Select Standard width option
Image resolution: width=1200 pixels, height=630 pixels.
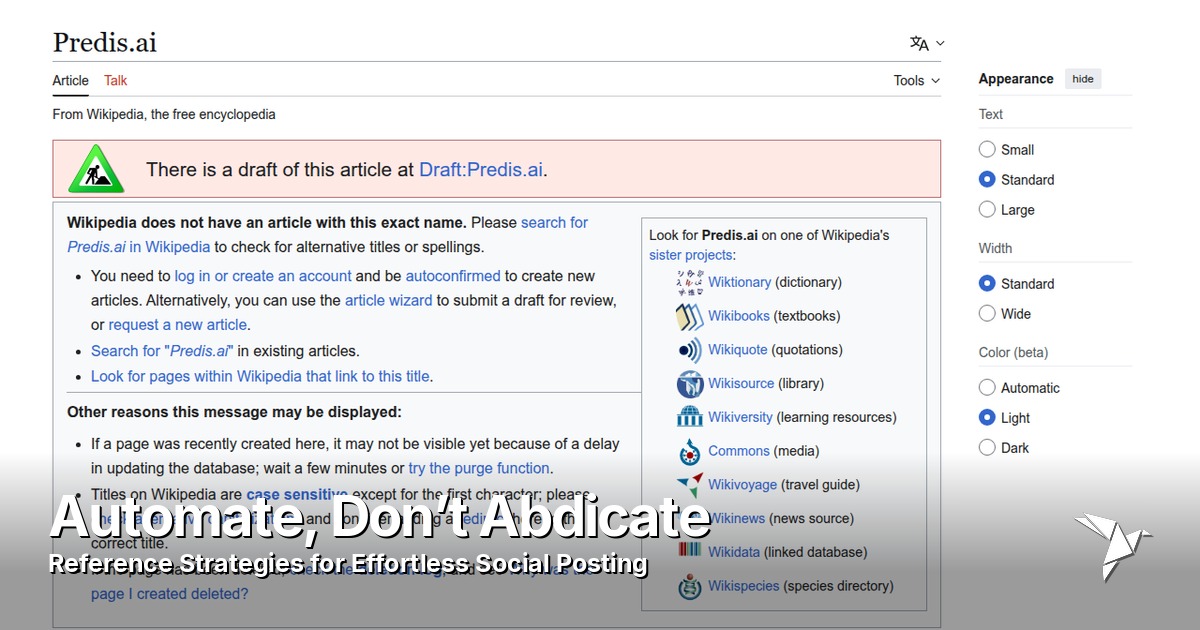coord(987,284)
